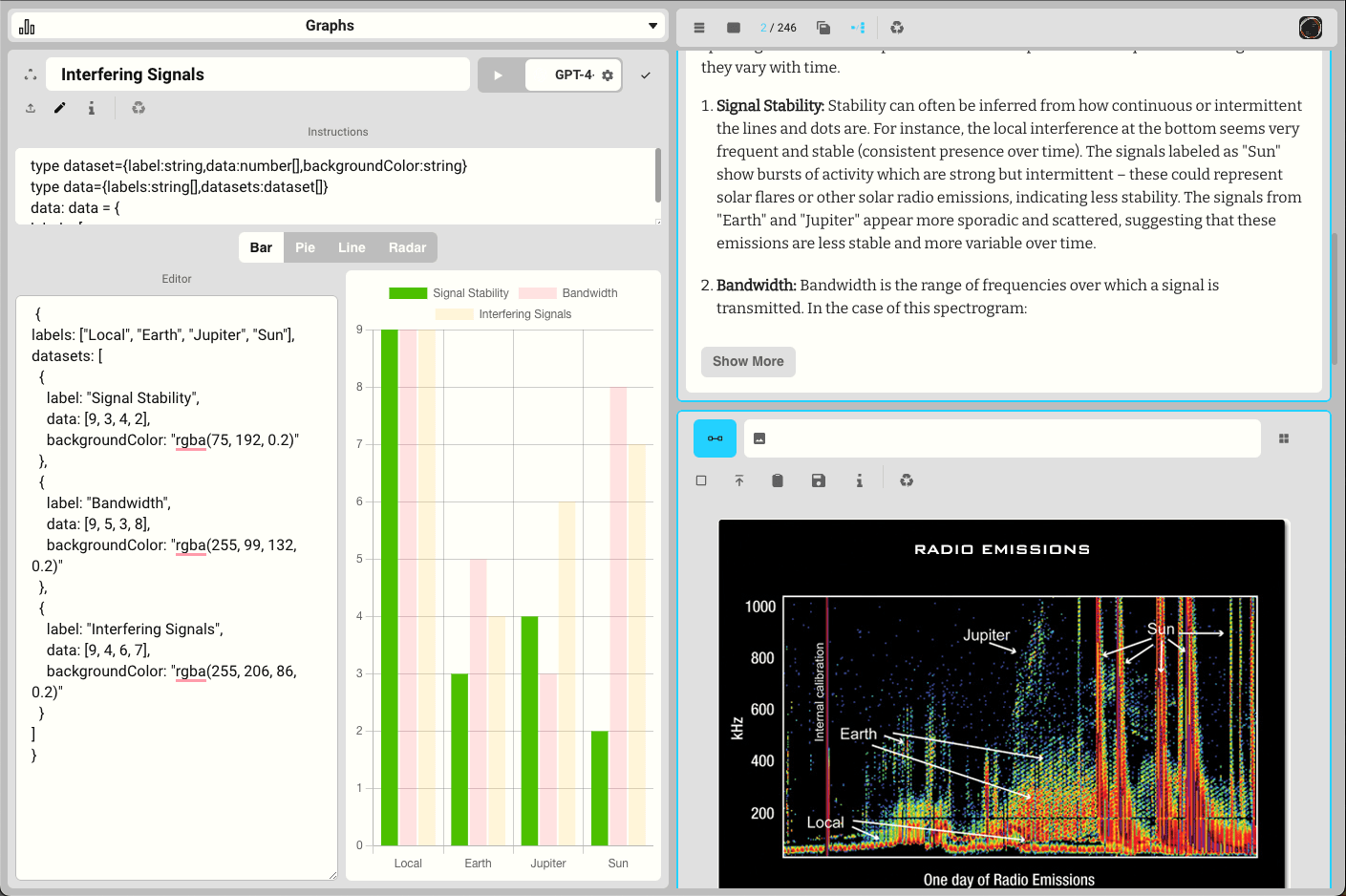Select the Bar chart tab
The height and width of the screenshot is (896, 1346).
pos(261,247)
